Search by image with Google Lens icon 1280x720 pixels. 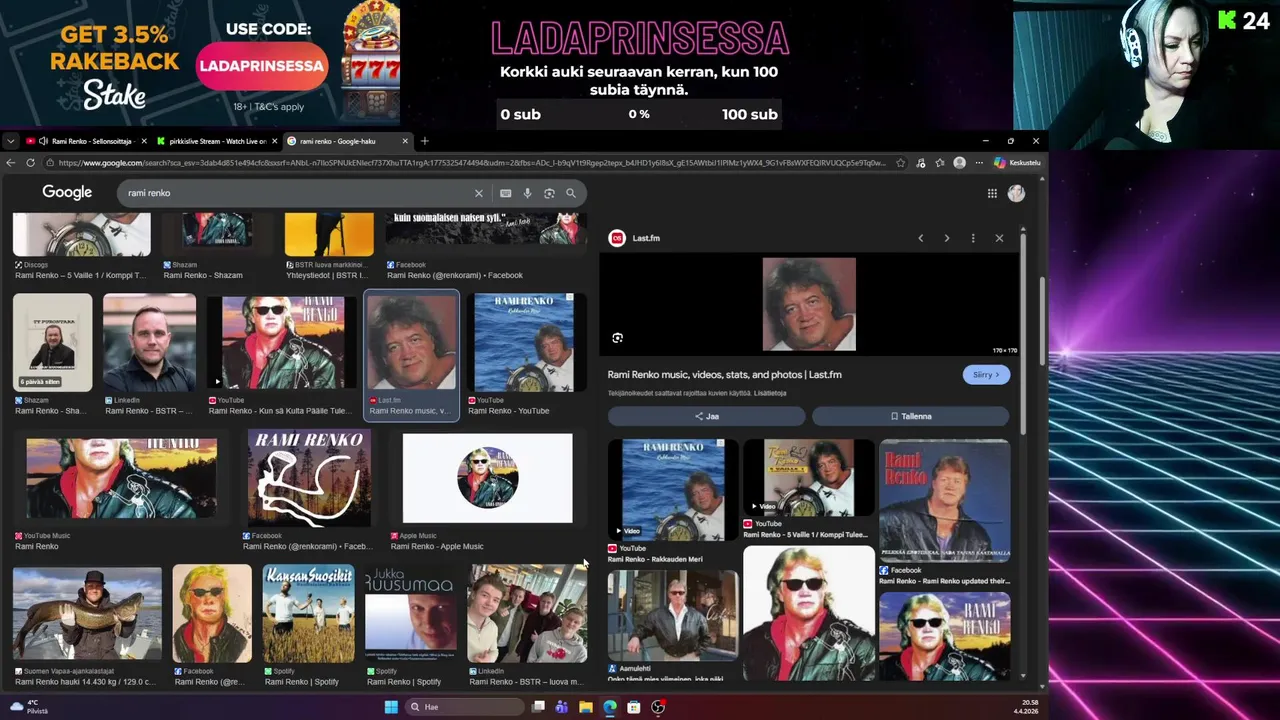coord(549,193)
